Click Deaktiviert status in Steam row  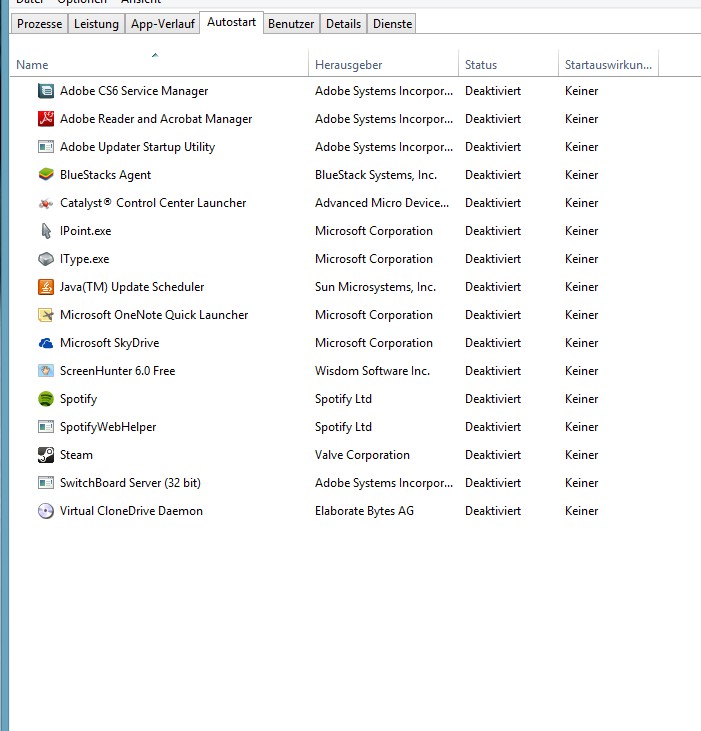point(493,455)
